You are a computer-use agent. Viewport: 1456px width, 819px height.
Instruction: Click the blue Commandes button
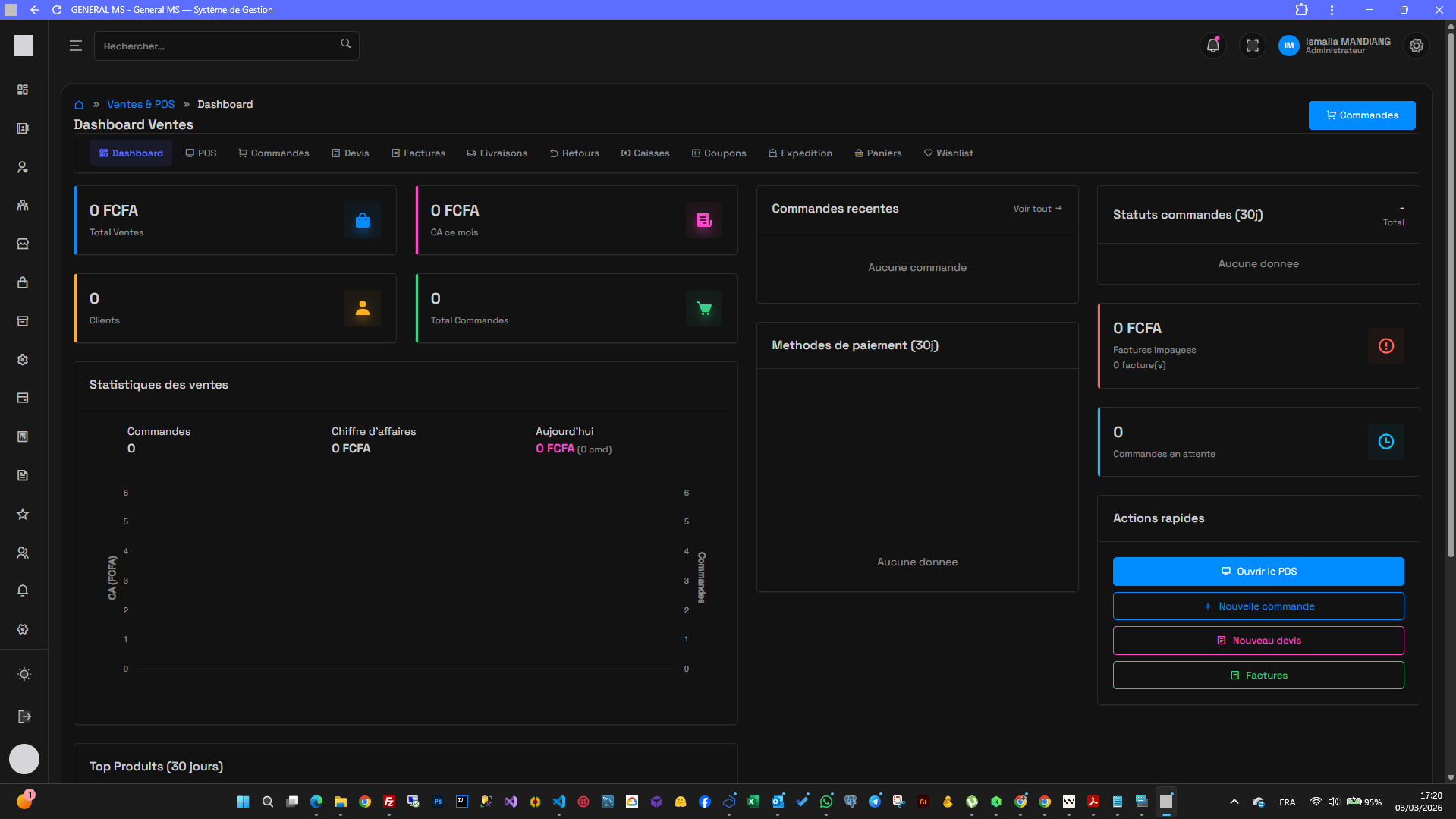(x=1361, y=115)
